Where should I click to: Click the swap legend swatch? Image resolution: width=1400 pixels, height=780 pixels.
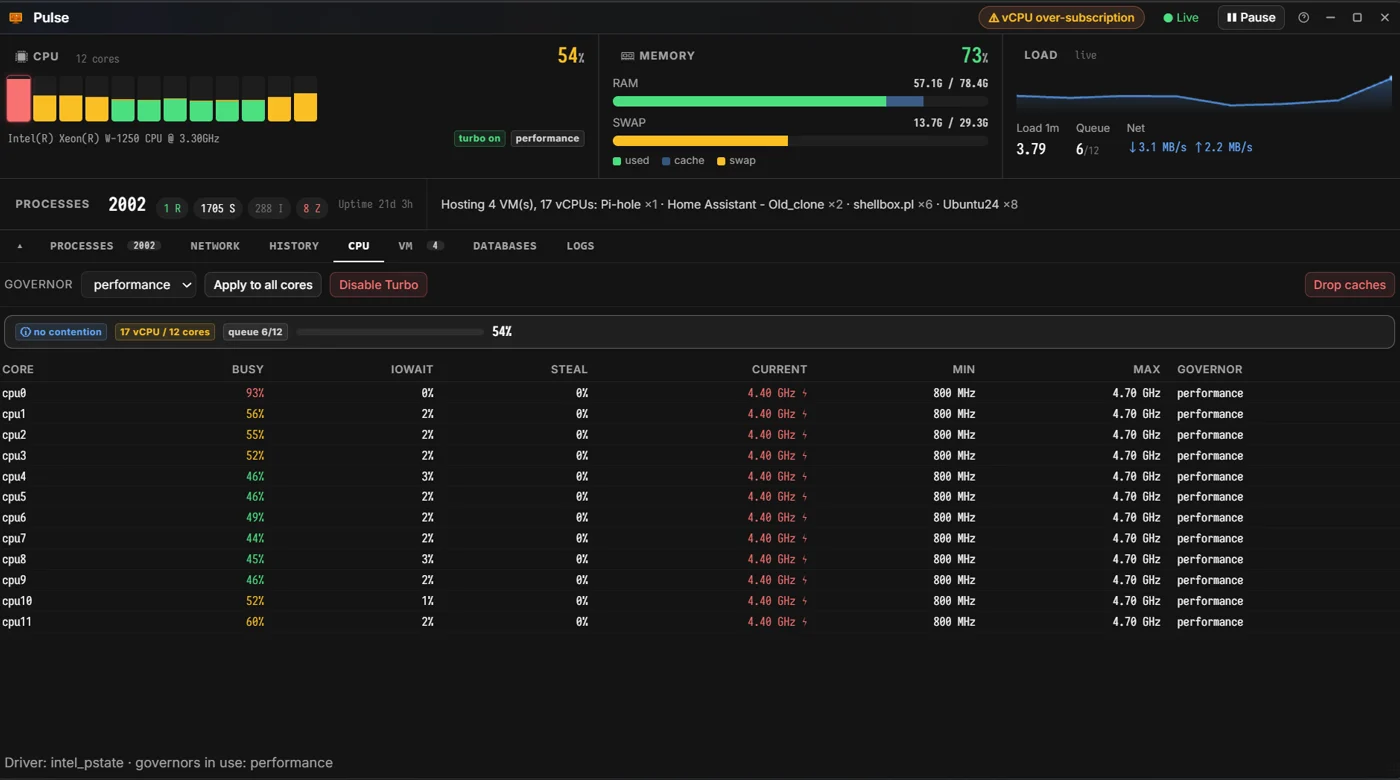(x=721, y=161)
